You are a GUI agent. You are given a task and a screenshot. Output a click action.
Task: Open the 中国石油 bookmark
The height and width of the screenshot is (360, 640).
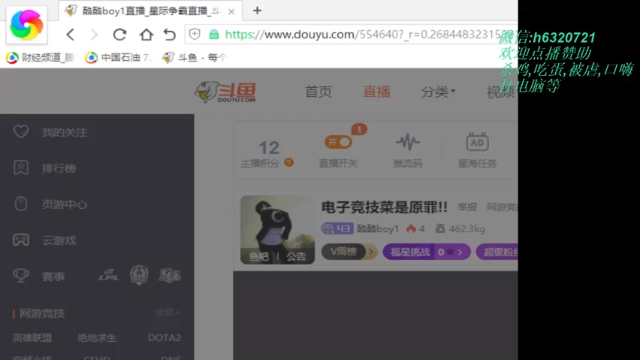pyautogui.click(x=118, y=58)
